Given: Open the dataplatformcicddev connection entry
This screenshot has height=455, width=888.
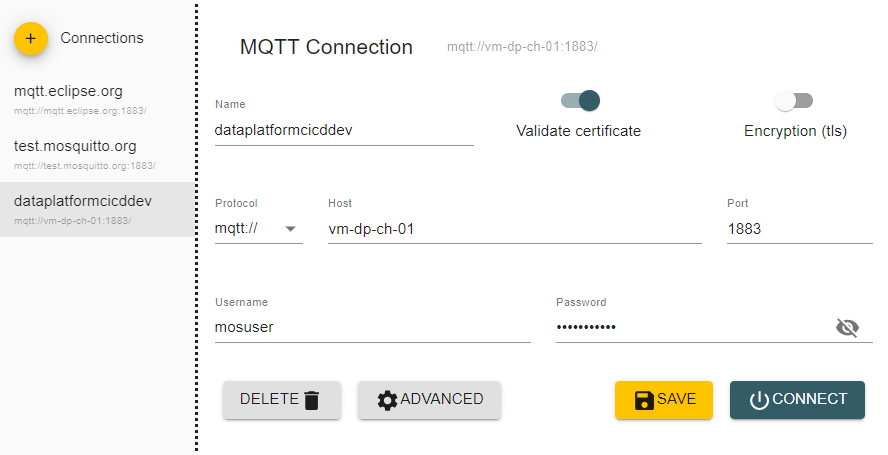Looking at the screenshot, I should pos(84,209).
